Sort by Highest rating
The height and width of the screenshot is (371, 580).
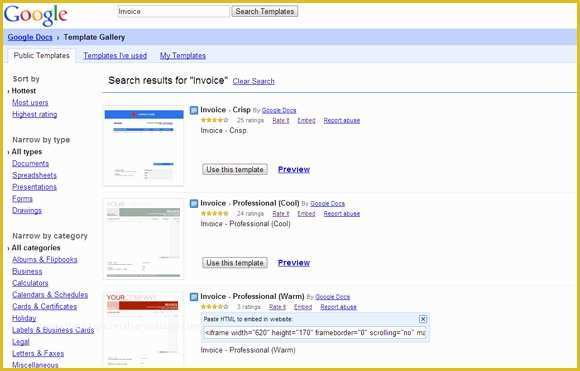point(34,114)
